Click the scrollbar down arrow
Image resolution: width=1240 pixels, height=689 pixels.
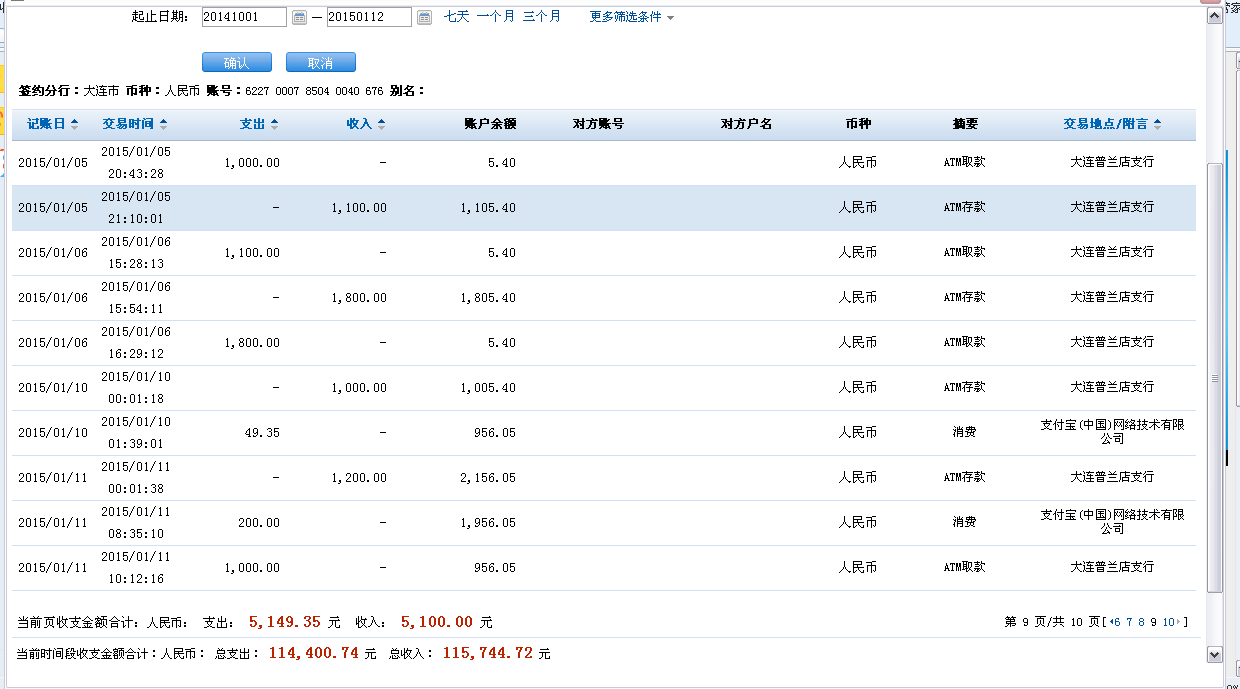click(x=1215, y=653)
